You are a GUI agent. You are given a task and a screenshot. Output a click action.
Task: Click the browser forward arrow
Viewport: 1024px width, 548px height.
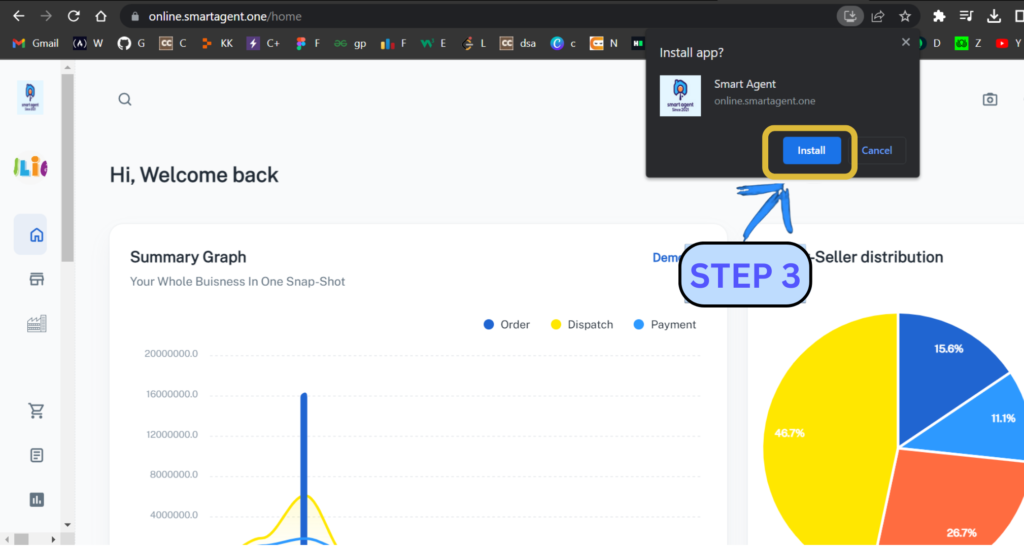click(46, 16)
